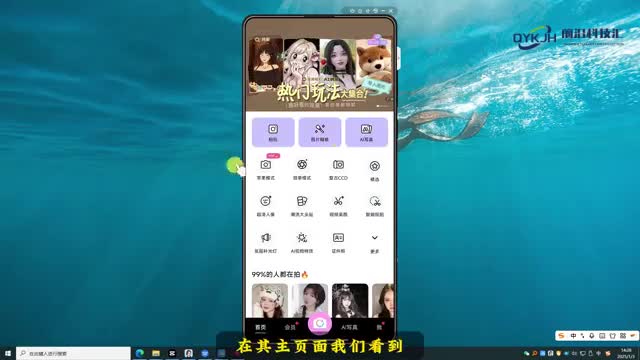Open the 补光灯 fill light icon
Image resolution: width=640 pixels, height=360 pixels.
266,238
